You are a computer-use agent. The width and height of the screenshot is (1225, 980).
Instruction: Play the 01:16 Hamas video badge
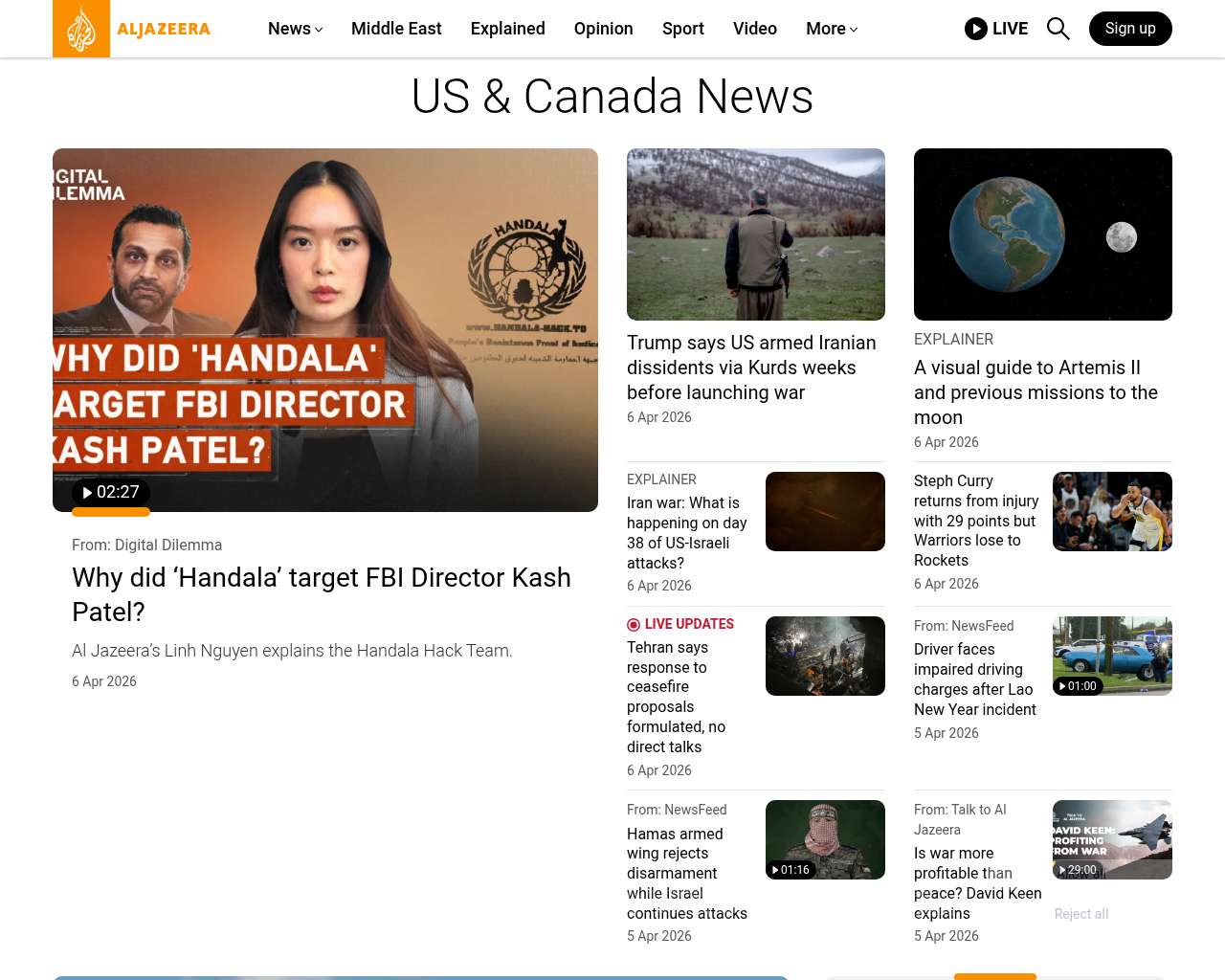[x=791, y=870]
